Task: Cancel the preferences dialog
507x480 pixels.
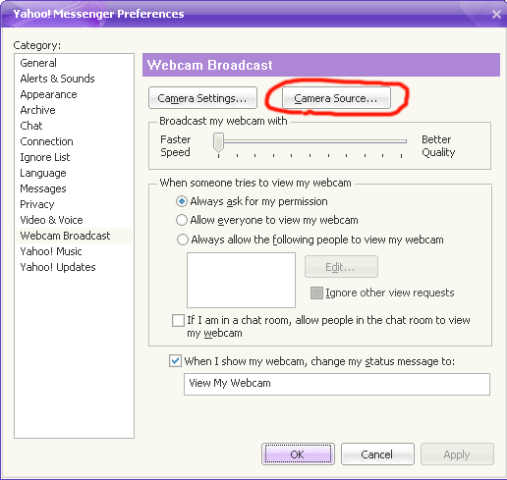Action: tap(377, 454)
